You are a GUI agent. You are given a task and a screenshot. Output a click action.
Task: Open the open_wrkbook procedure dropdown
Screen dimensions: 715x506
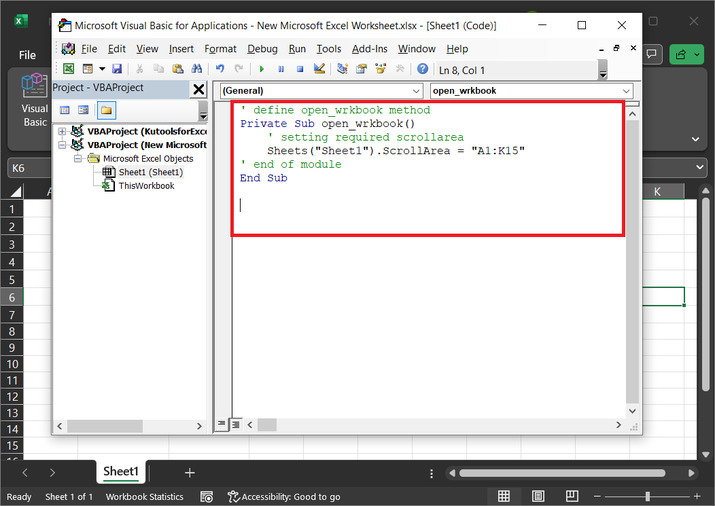tap(627, 91)
